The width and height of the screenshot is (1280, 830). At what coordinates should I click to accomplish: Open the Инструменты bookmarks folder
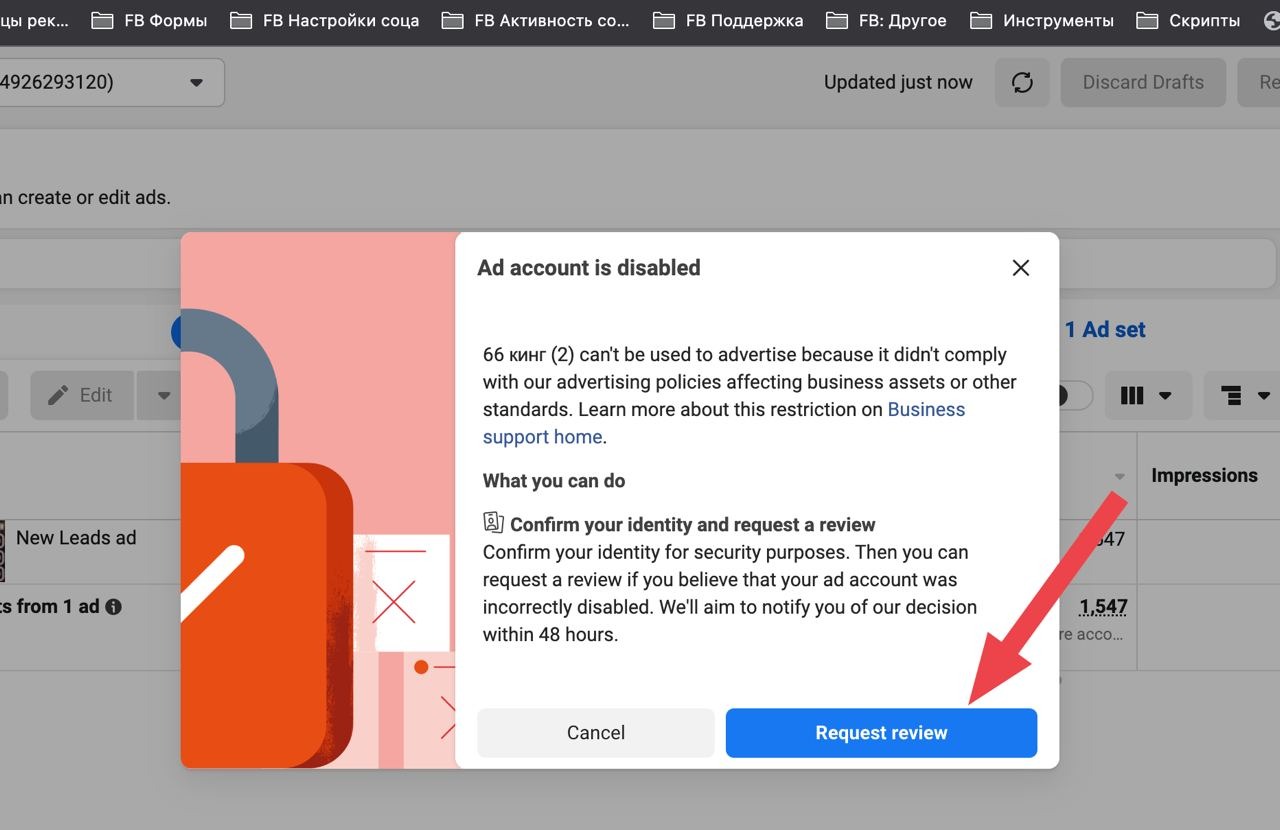pos(1041,20)
